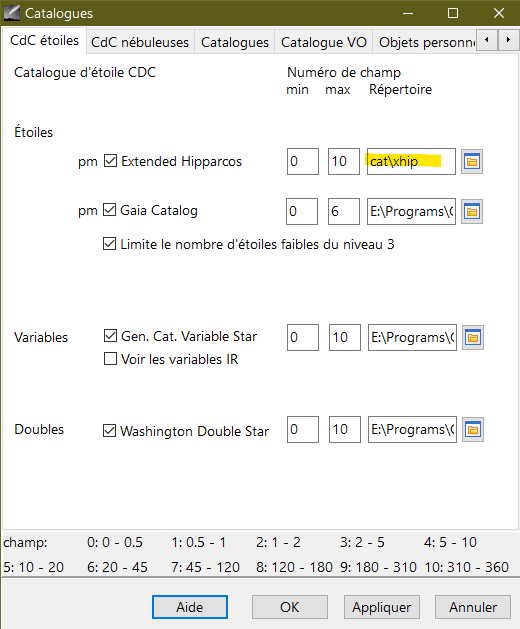Click the Gaia Catalog max field

[343, 211]
